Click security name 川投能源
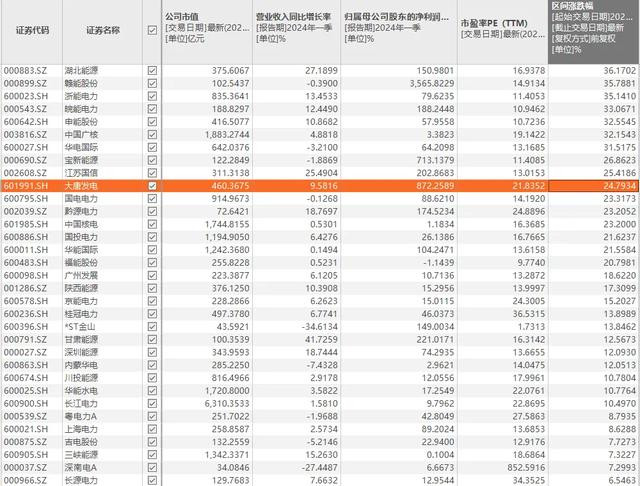640x486 pixels. coord(81,378)
